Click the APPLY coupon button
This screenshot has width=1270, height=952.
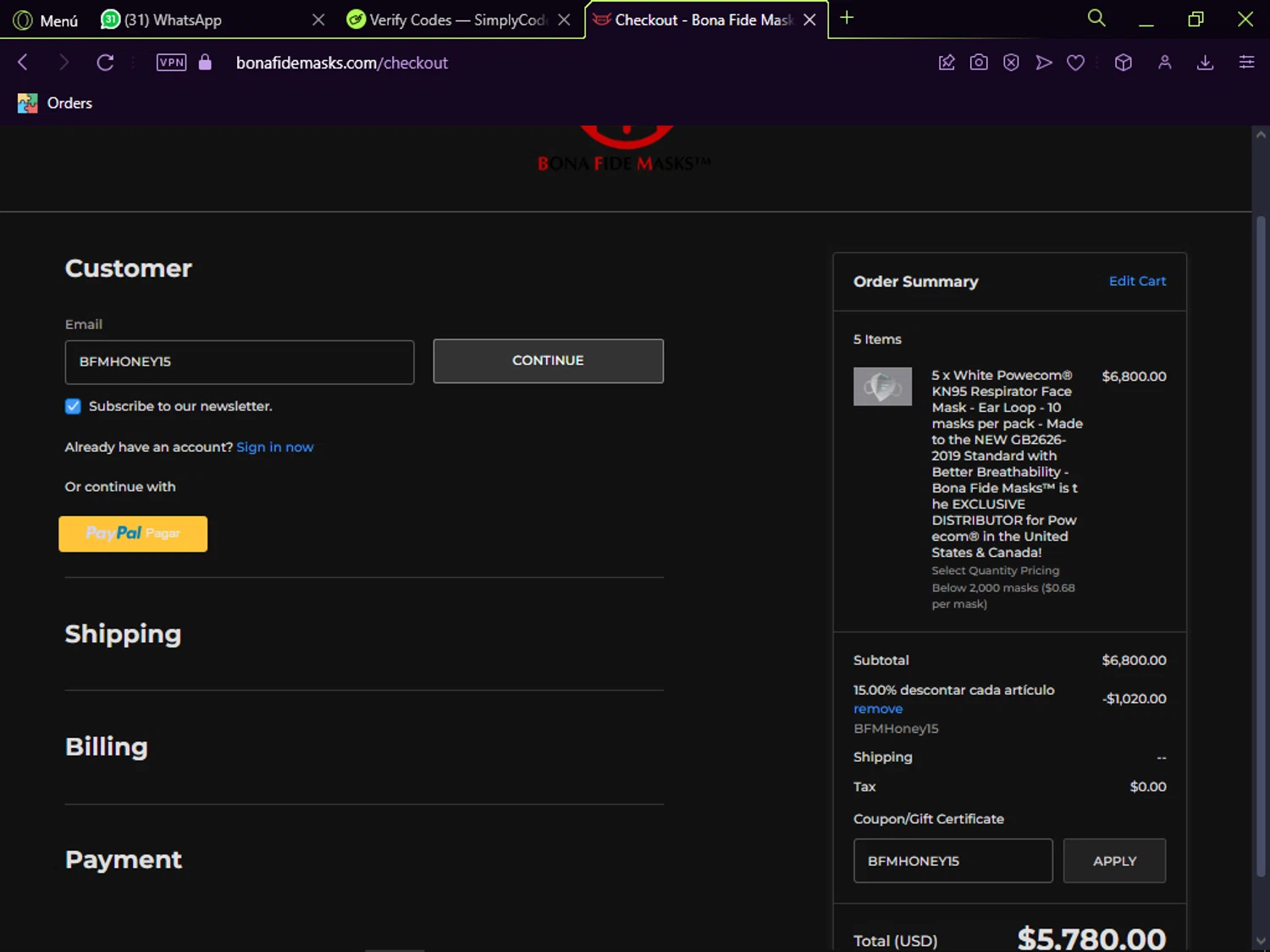click(1114, 861)
